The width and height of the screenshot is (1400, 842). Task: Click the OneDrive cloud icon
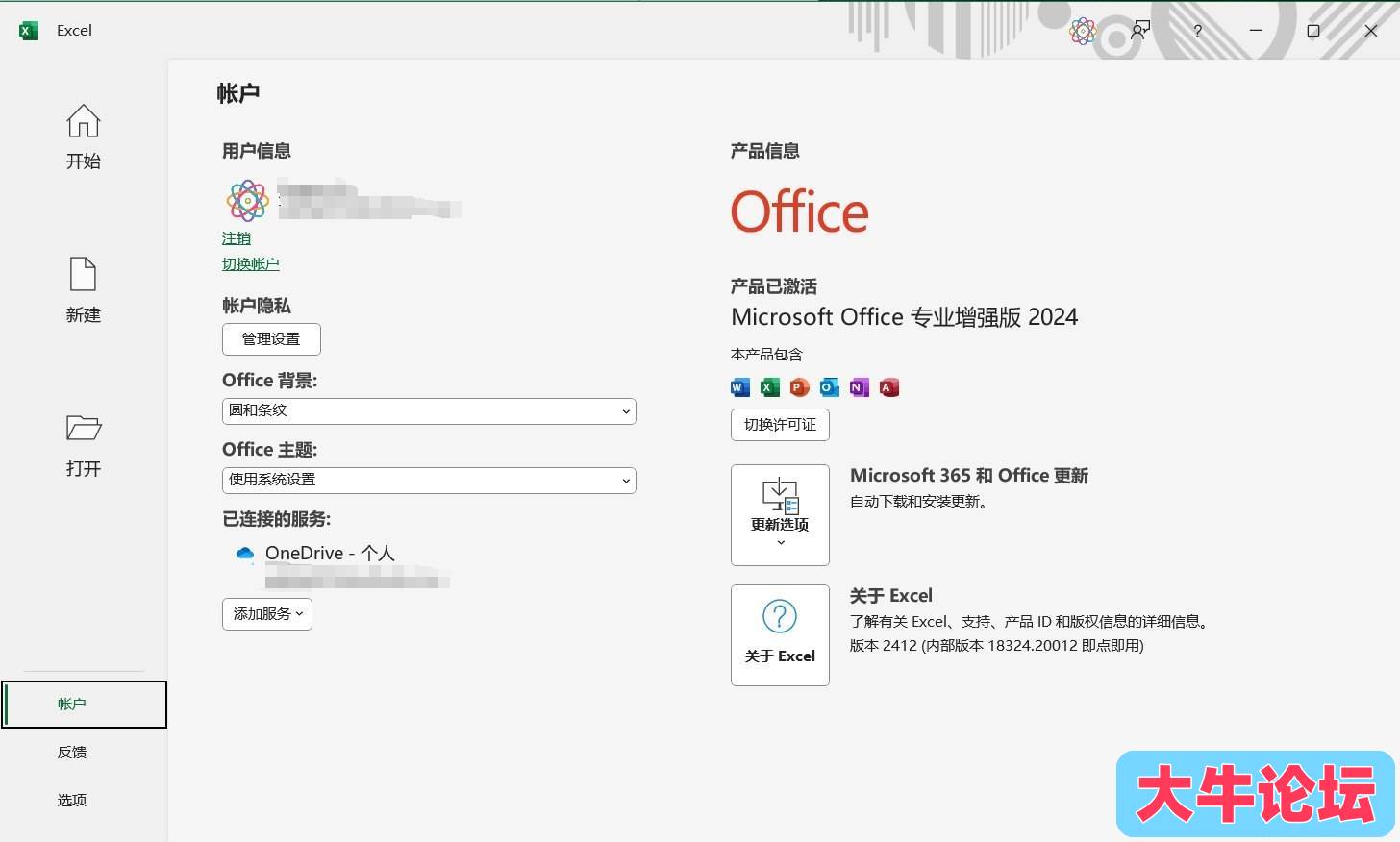(x=244, y=553)
